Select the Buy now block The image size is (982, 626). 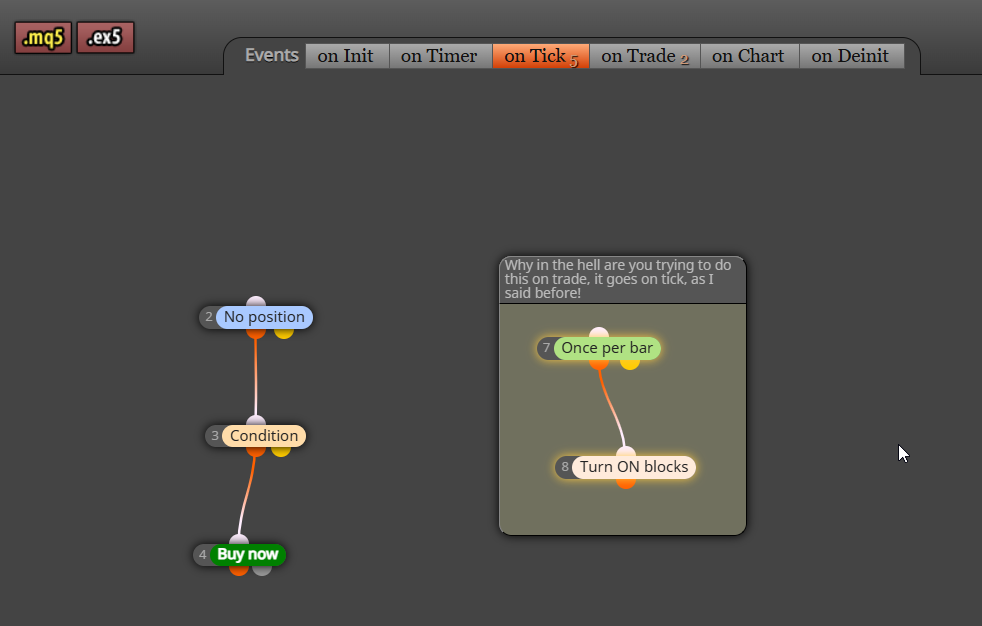248,555
